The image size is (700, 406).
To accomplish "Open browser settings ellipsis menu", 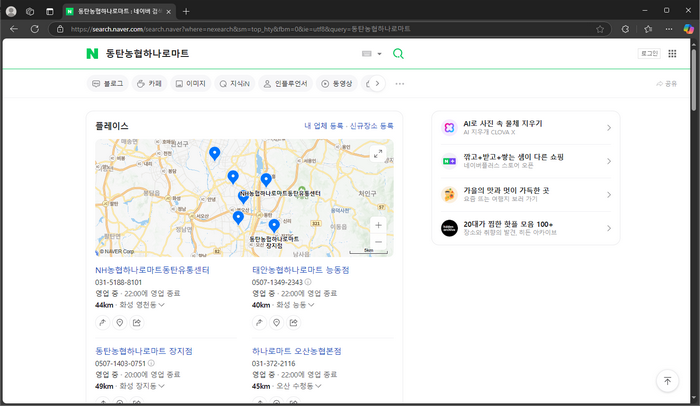I will [x=669, y=29].
